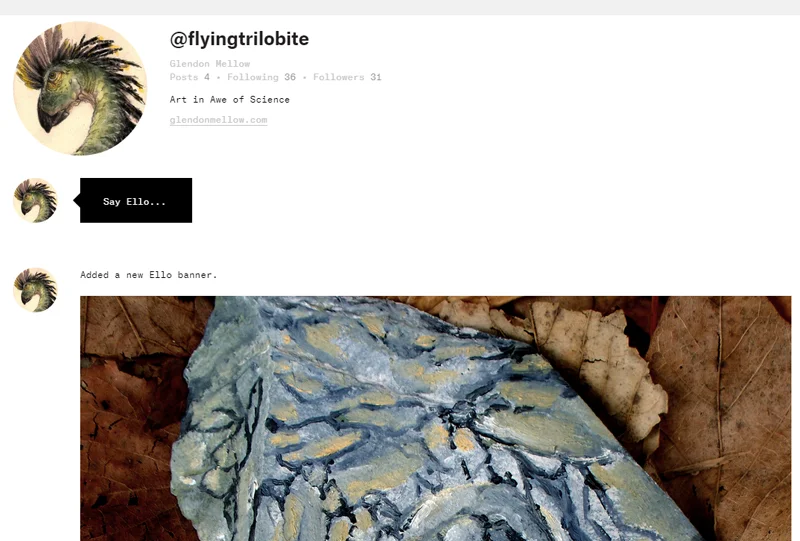
Task: Open the Followers 31 list
Action: click(x=347, y=77)
